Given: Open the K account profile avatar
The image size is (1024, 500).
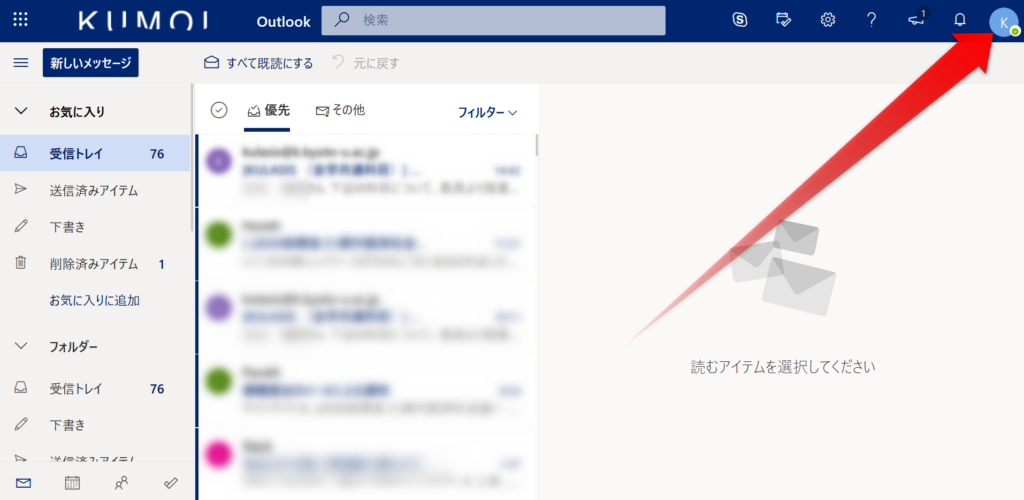Looking at the screenshot, I should click(1004, 23).
